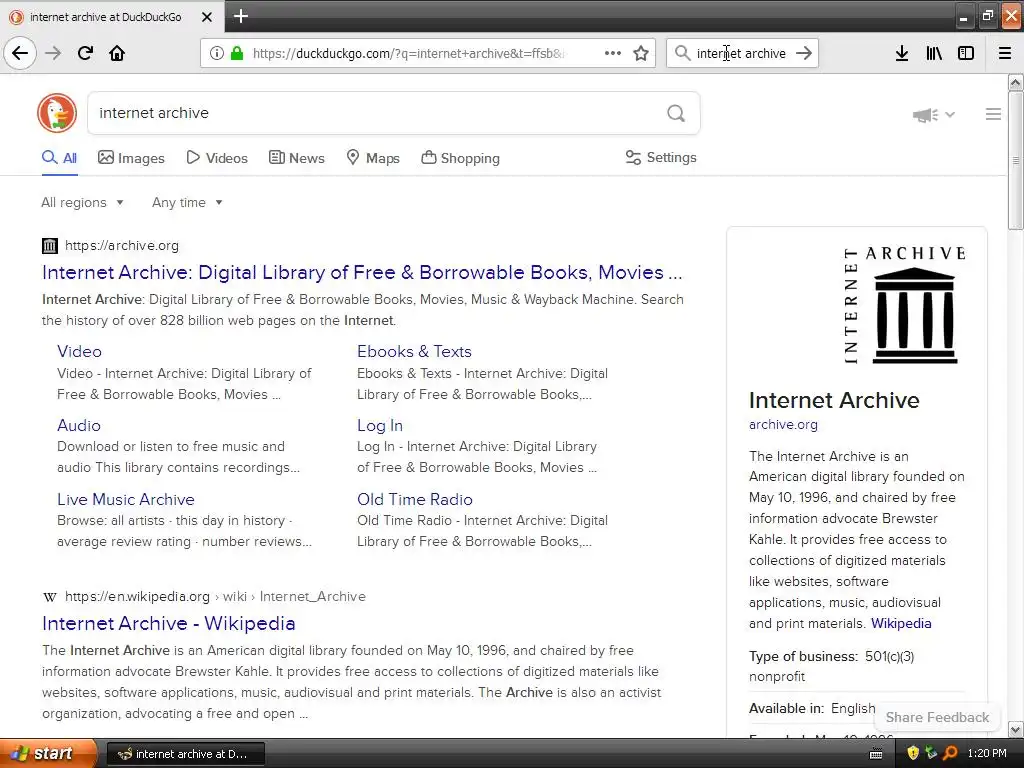Submit search with the arrow in browser search box
The image size is (1024, 768).
point(804,53)
